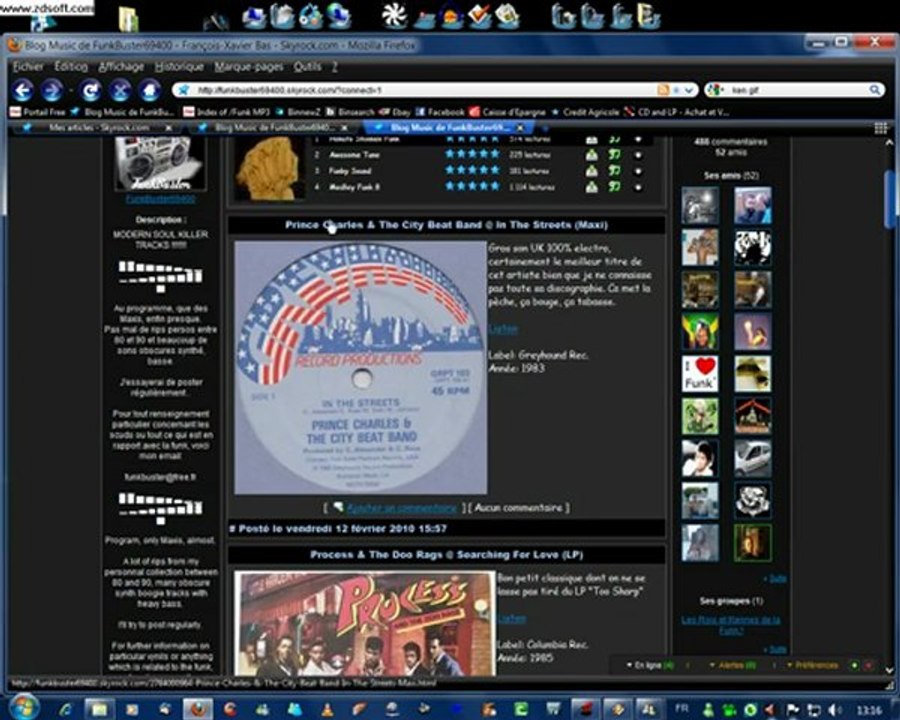This screenshot has height=720, width=900.
Task: Open the FunkBuster69400 profile link under the boombox
Action: point(160,199)
